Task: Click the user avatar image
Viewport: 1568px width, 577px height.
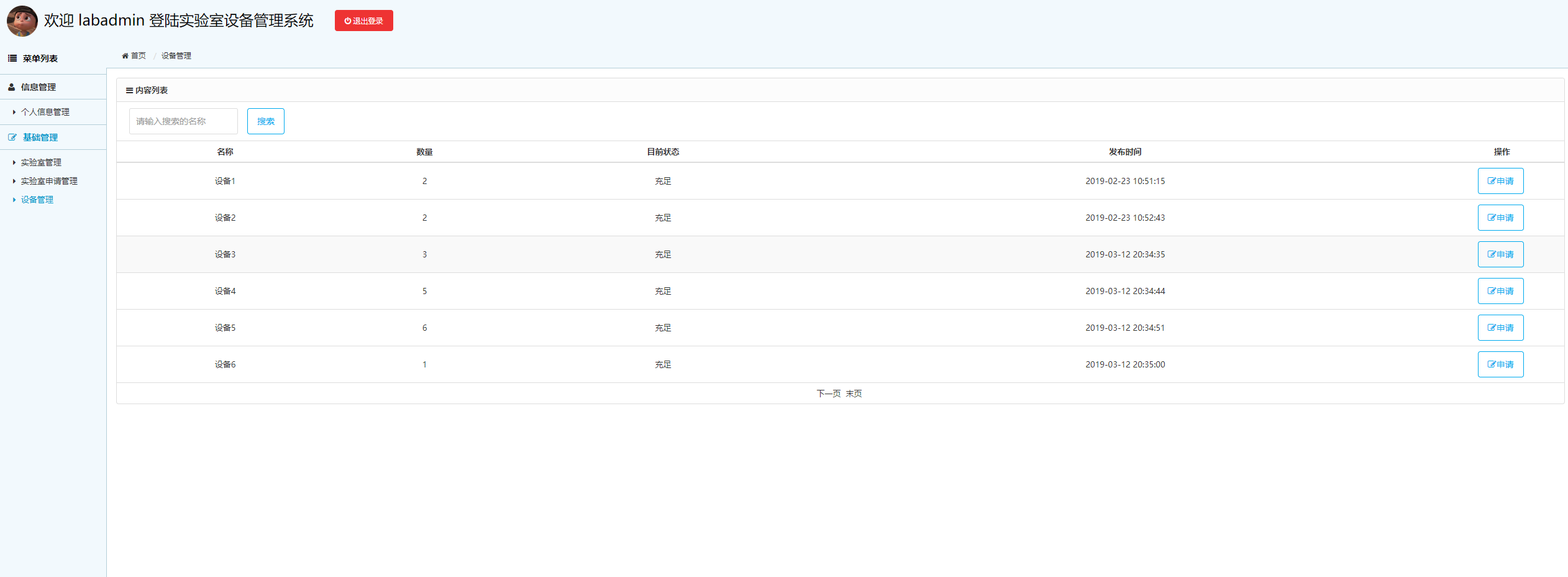Action: (22, 21)
